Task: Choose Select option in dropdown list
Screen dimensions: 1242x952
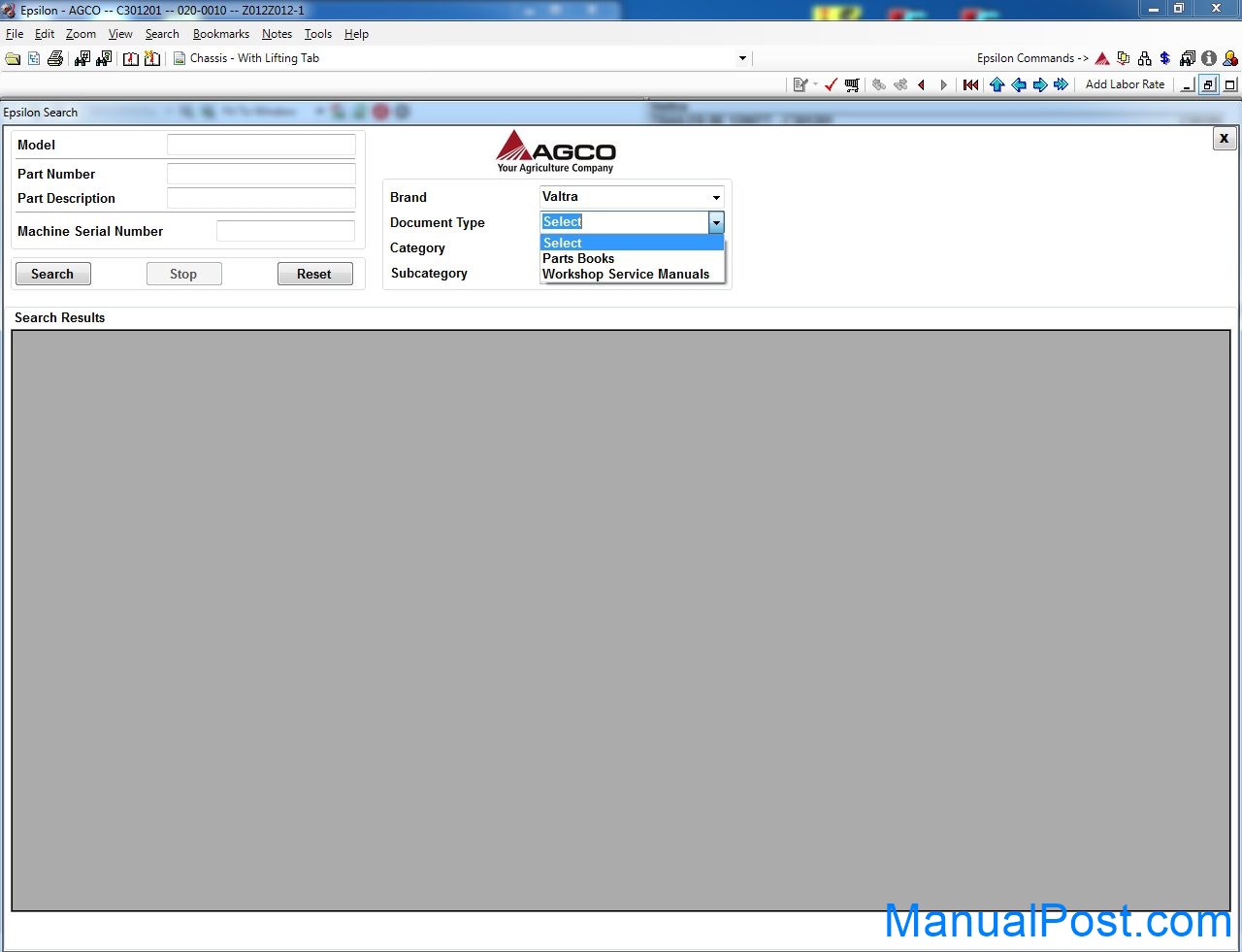Action: (632, 243)
